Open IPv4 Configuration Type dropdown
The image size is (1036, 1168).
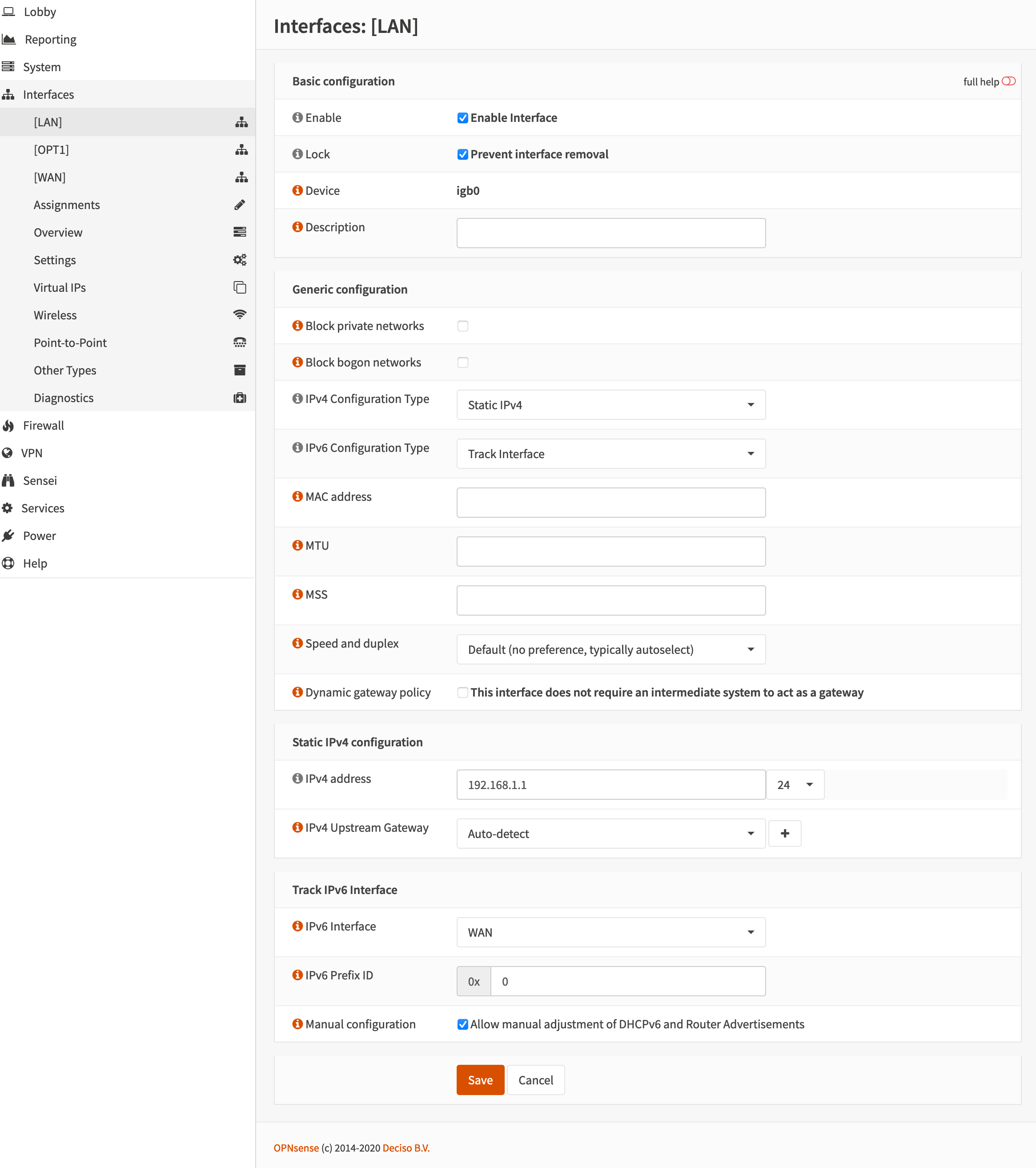pyautogui.click(x=611, y=405)
